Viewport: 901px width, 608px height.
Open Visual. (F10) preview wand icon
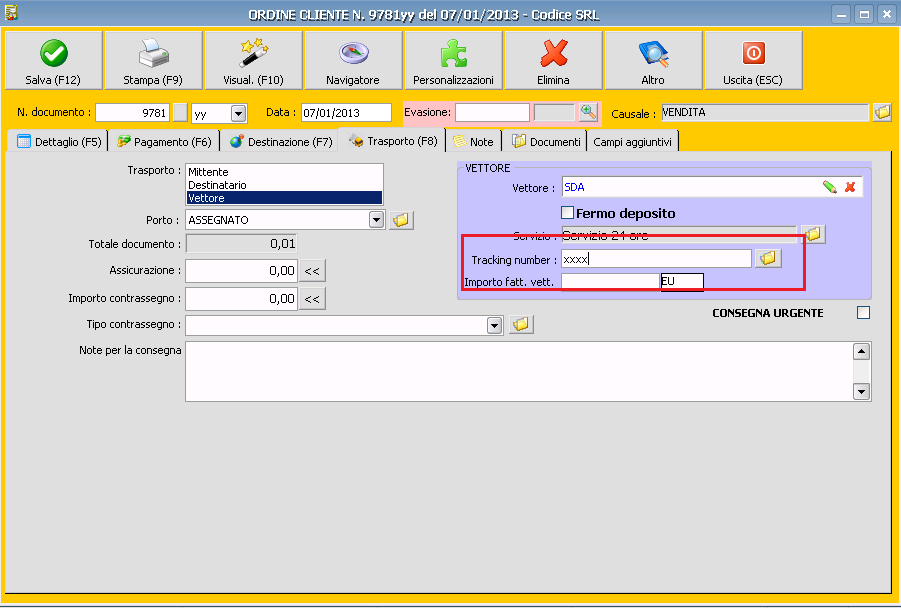click(x=253, y=54)
